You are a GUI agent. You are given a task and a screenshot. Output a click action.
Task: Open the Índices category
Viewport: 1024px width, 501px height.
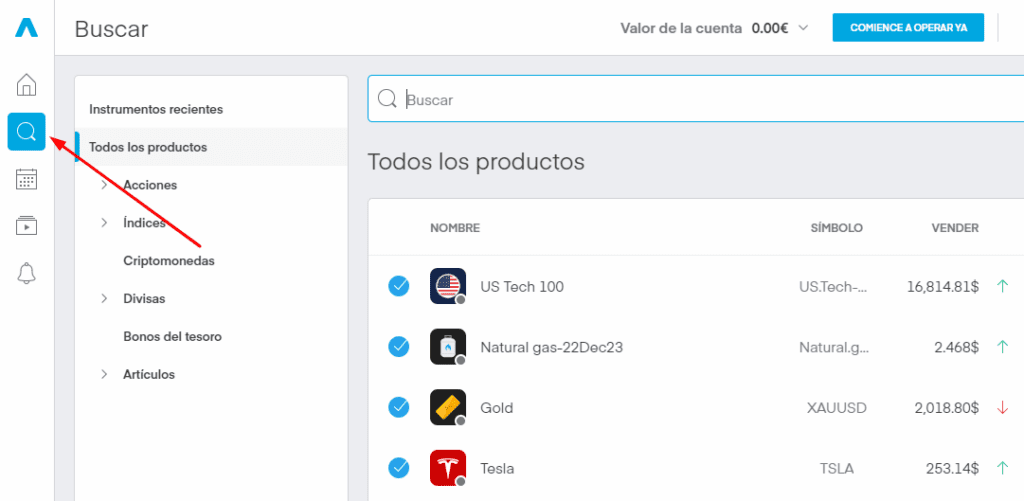point(144,223)
